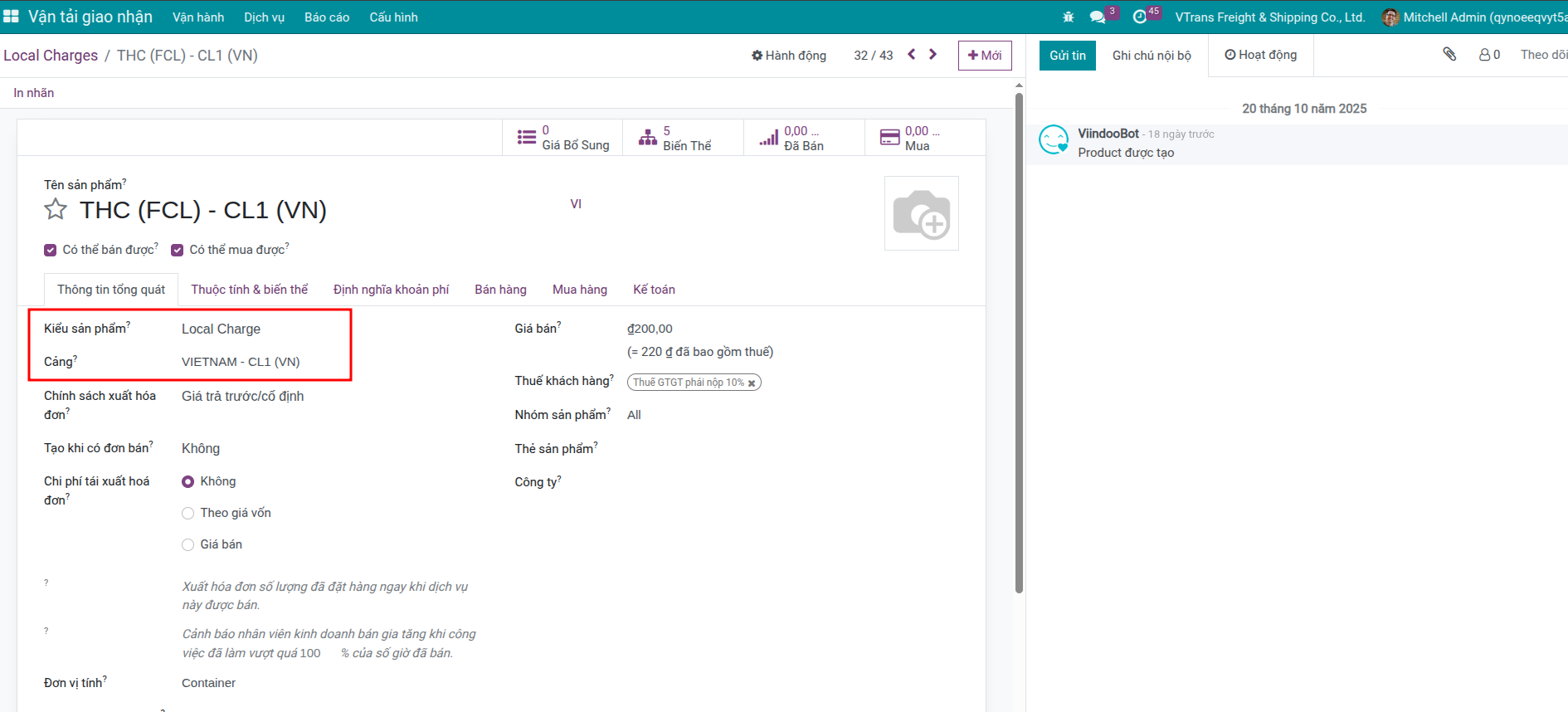Click the paperclip attachment icon
The image size is (1568, 712).
tap(1449, 55)
